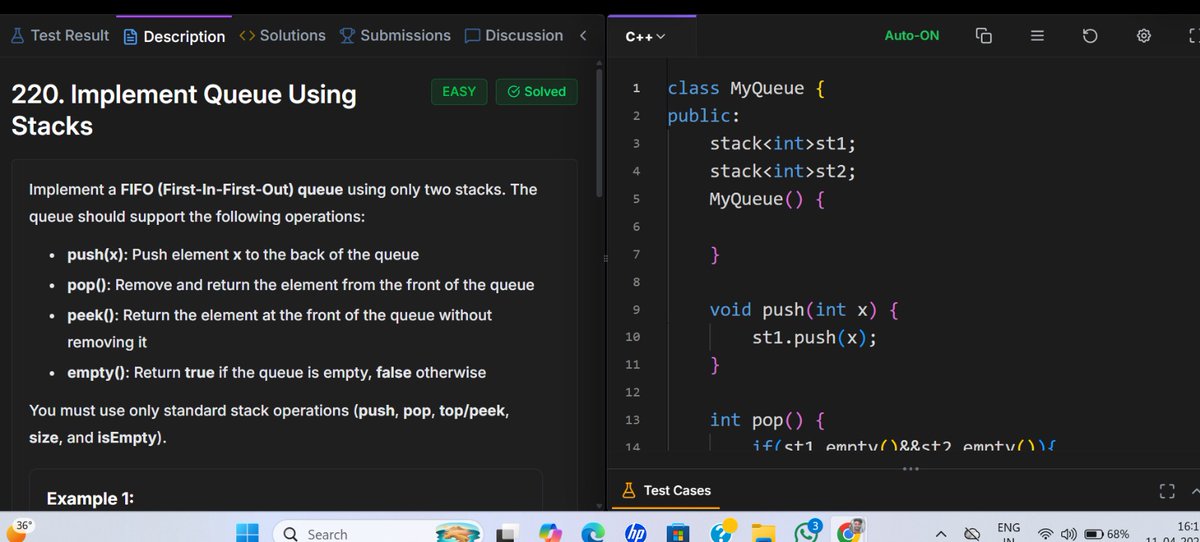Click the Solved status badge

click(536, 91)
